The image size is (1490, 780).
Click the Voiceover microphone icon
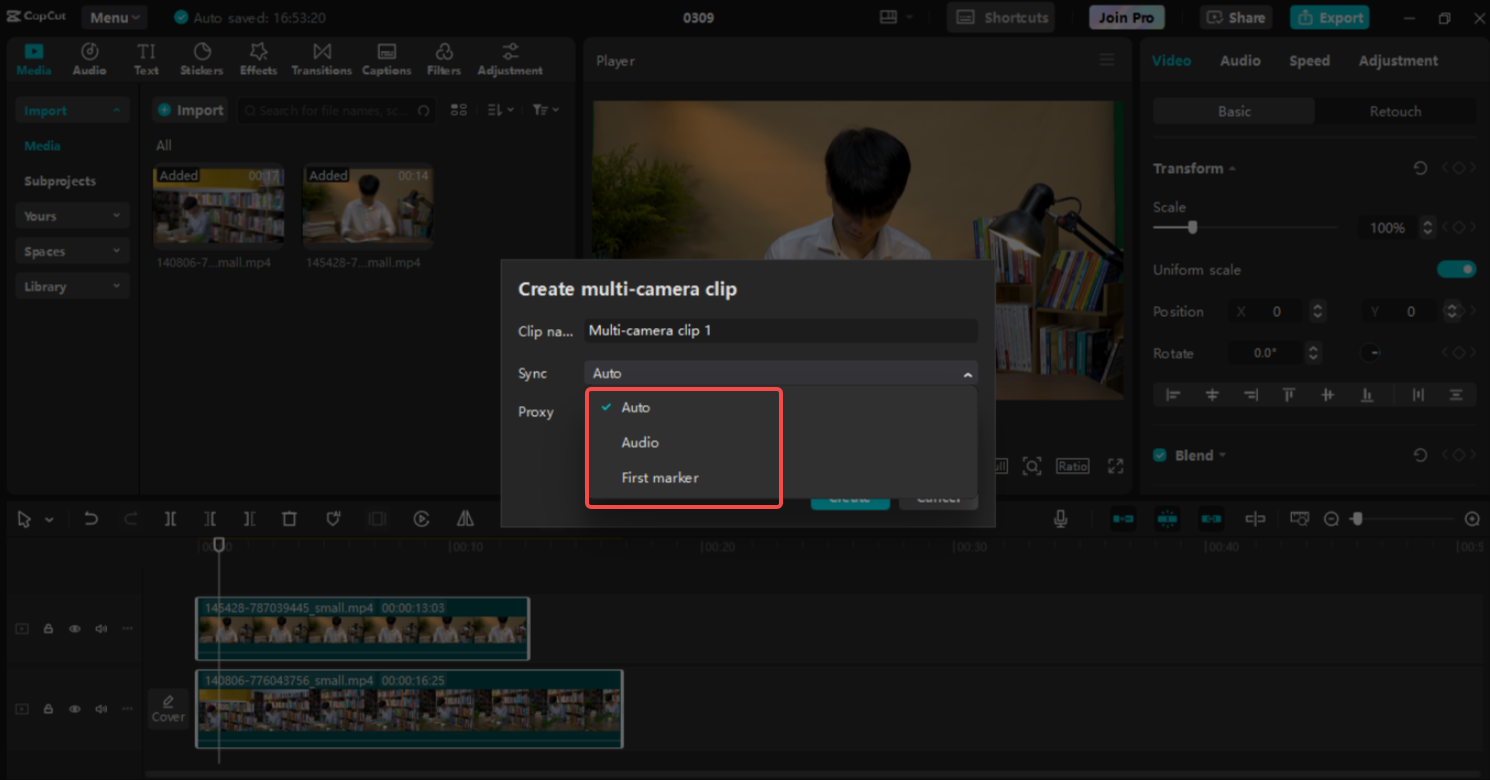click(x=1061, y=519)
